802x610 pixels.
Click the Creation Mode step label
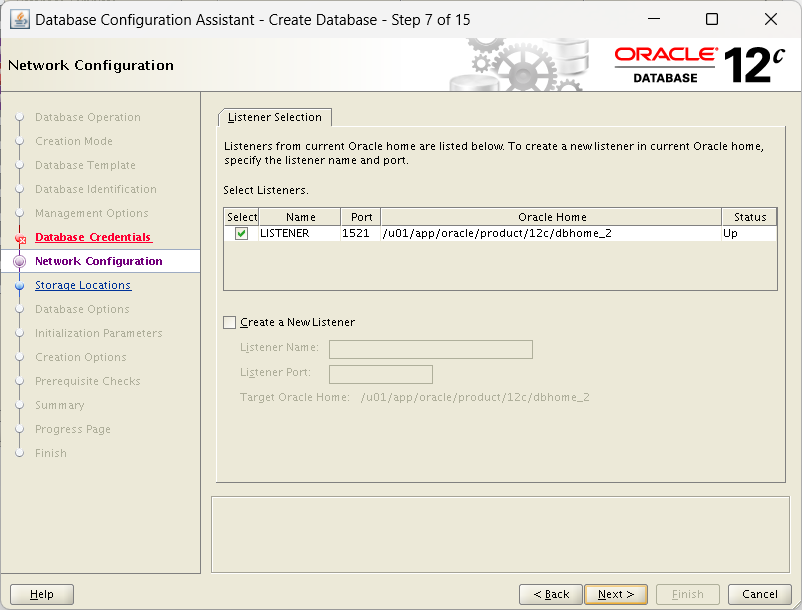74,141
